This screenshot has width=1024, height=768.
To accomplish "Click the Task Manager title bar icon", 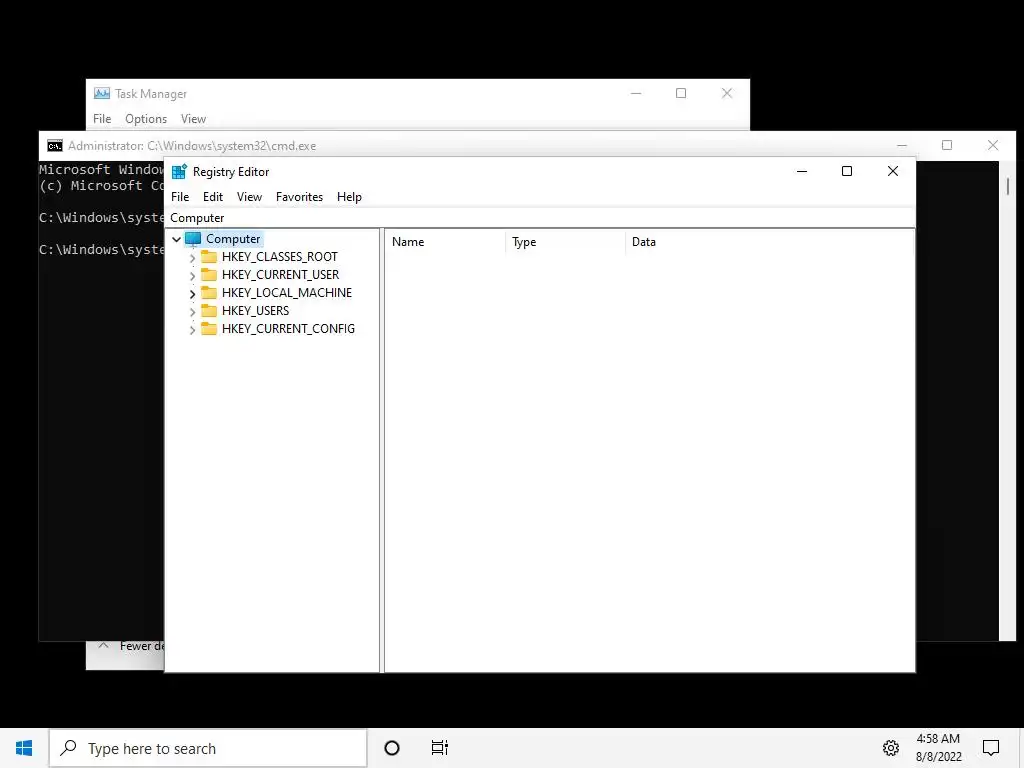I will point(102,93).
